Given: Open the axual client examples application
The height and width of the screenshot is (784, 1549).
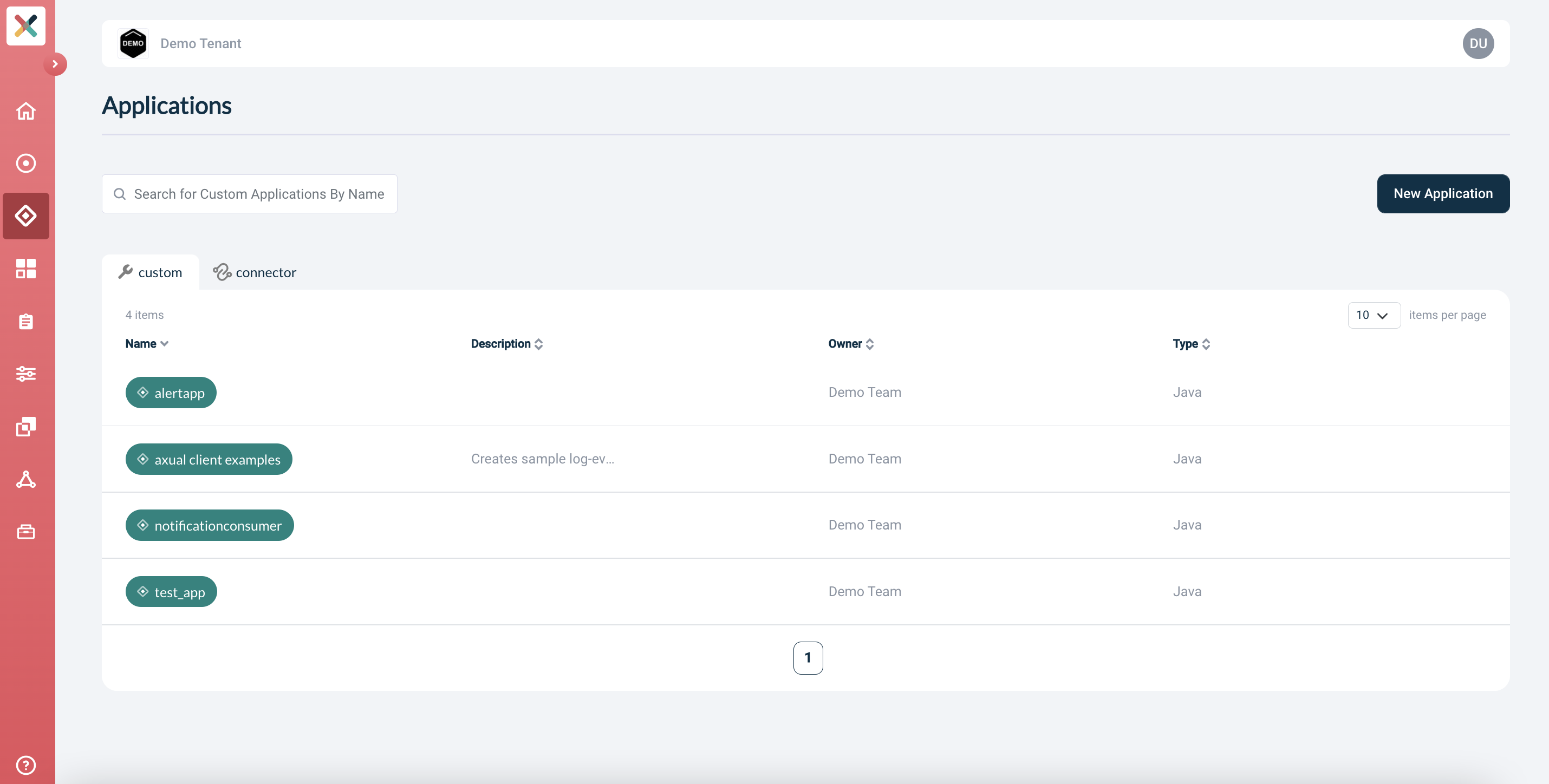Looking at the screenshot, I should [x=209, y=459].
